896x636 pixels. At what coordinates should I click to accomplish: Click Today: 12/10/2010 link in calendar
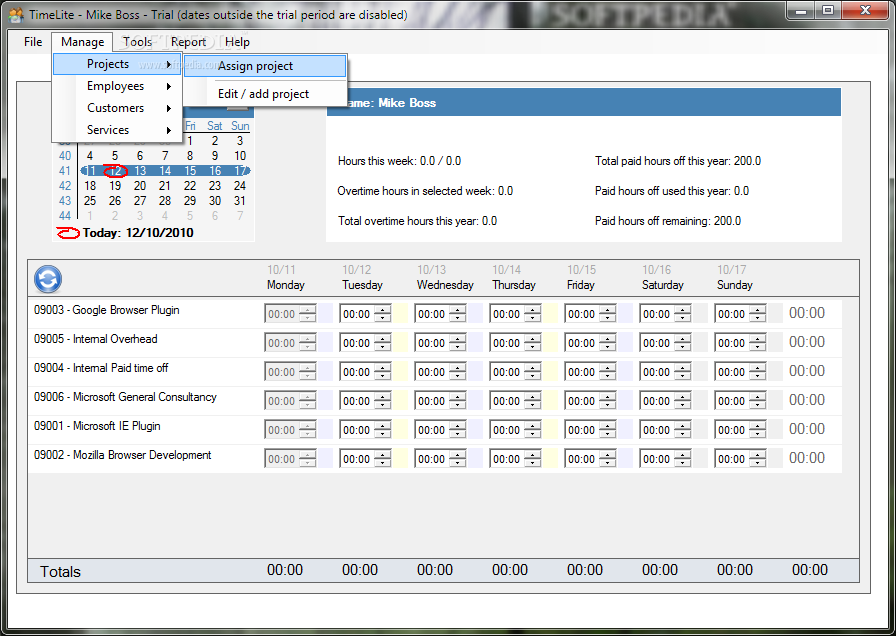[x=138, y=233]
